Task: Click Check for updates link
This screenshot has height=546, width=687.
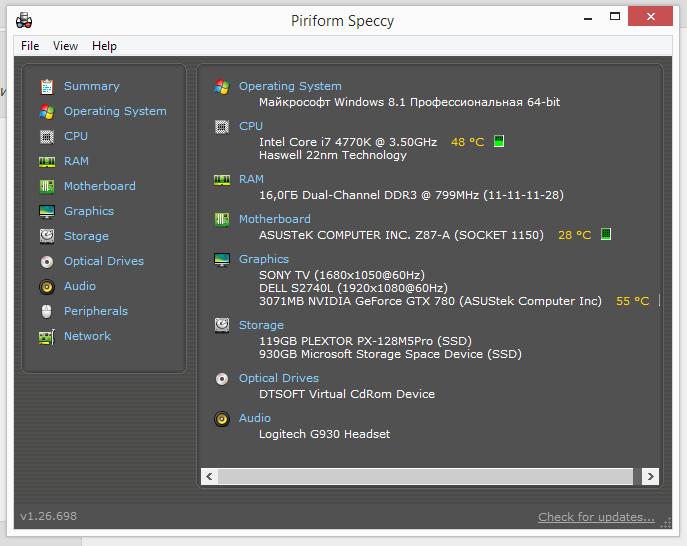Action: point(596,517)
